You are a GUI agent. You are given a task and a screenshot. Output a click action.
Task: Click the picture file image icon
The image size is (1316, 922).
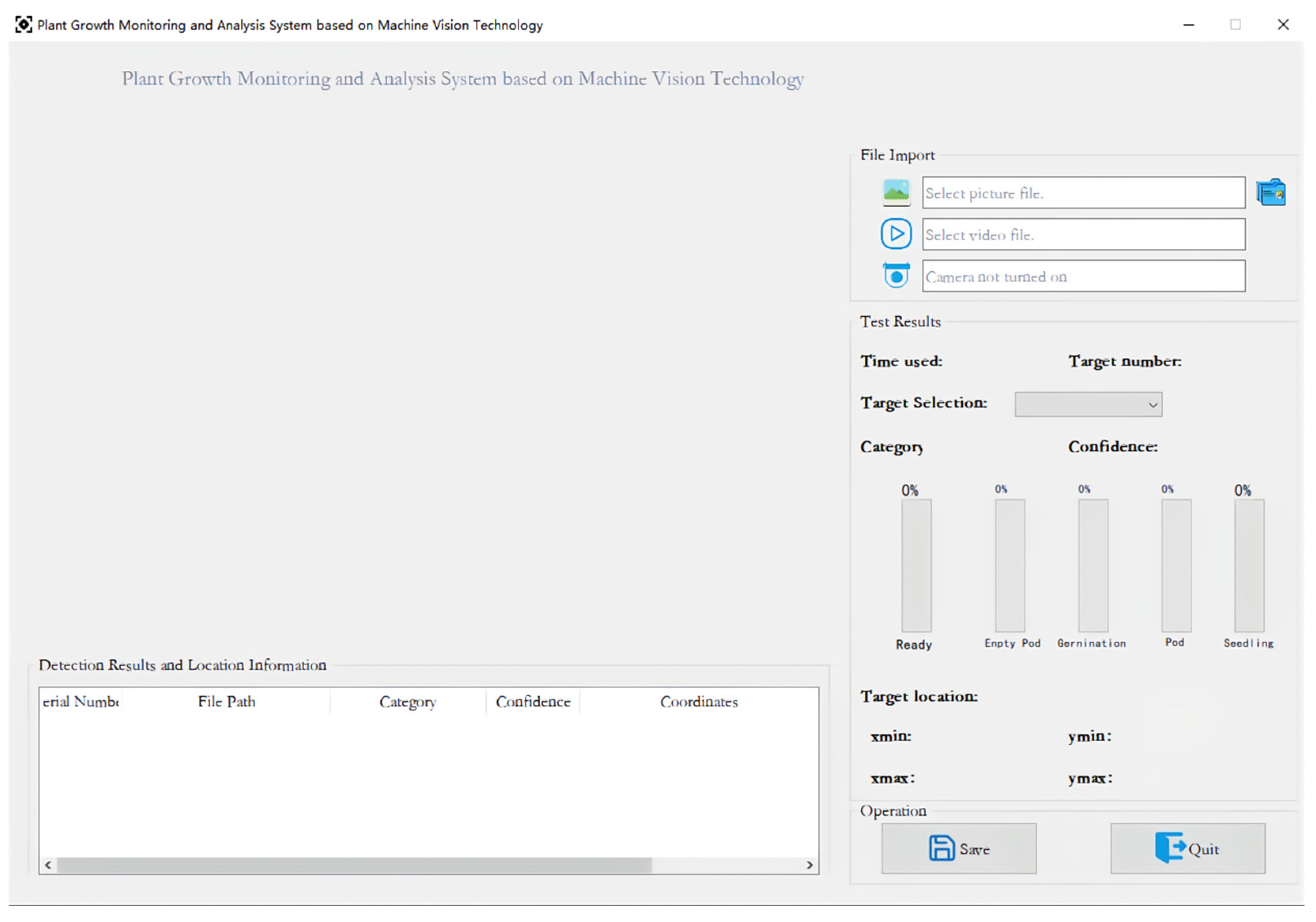(x=896, y=192)
